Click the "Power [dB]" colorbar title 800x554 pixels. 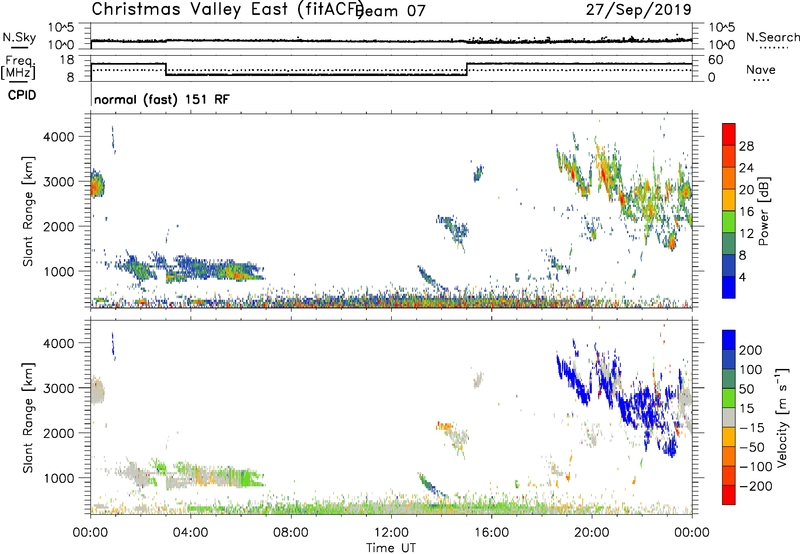pos(763,211)
